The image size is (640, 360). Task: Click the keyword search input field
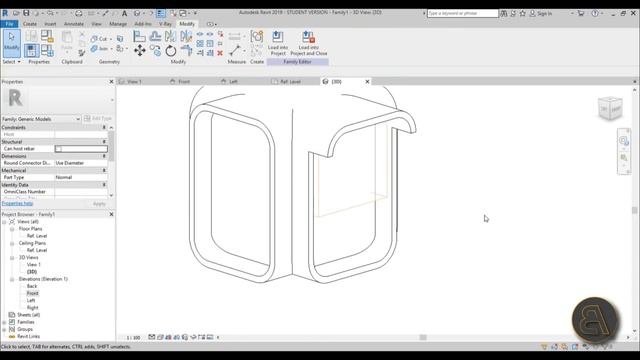coord(462,13)
